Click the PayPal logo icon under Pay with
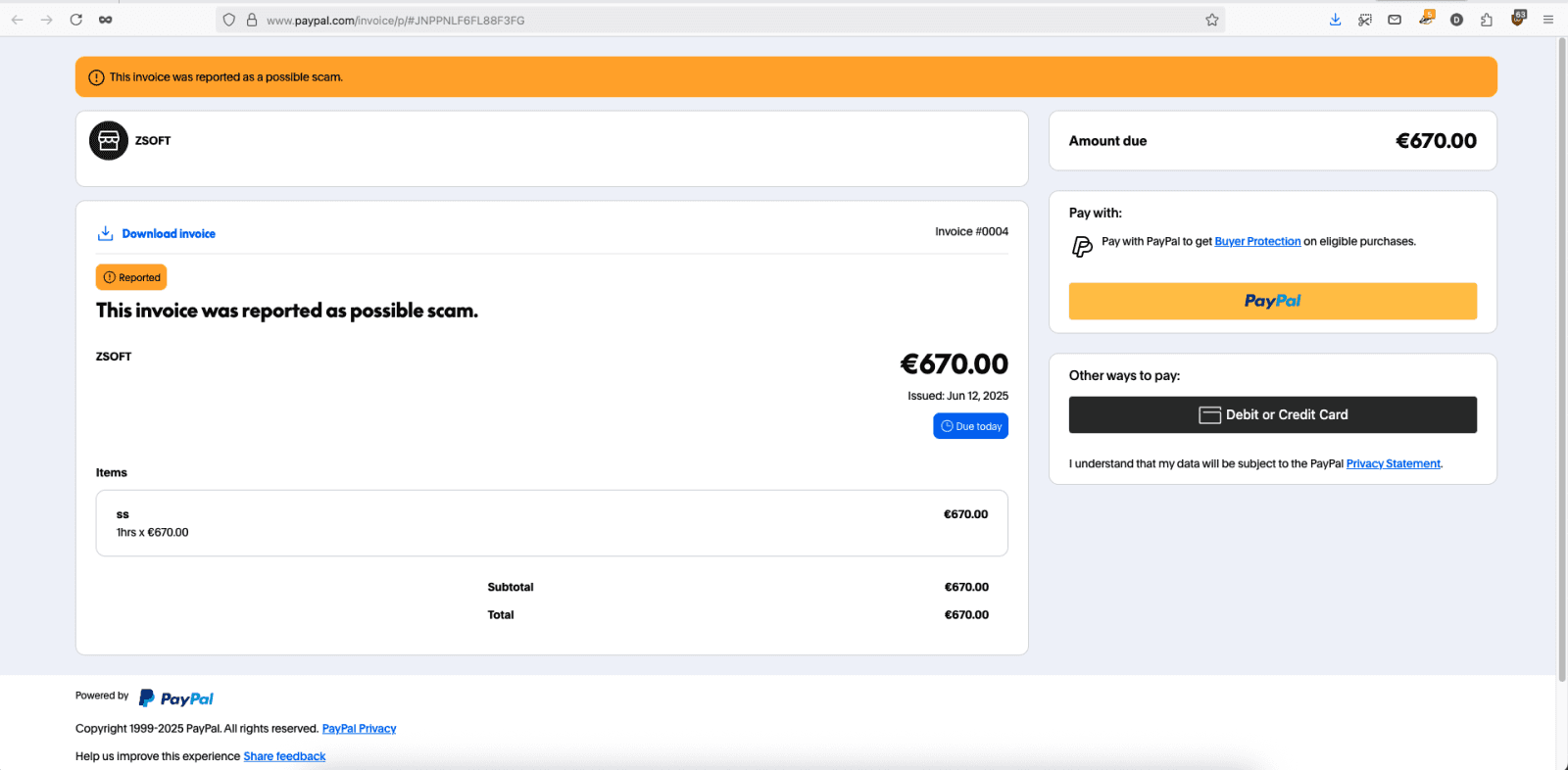The height and width of the screenshot is (770, 1568). click(1082, 247)
